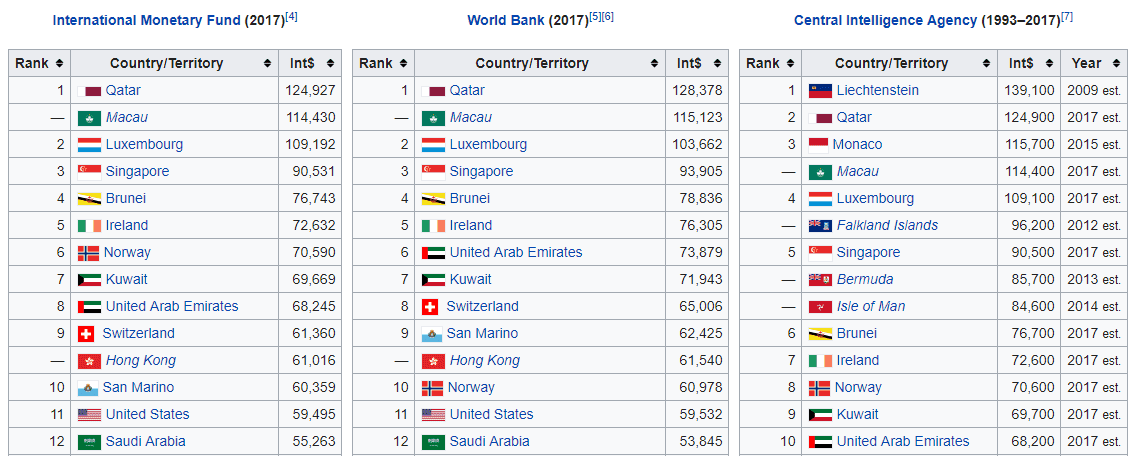
Task: Click Switzerland flag in World Bank table
Action: [430, 307]
